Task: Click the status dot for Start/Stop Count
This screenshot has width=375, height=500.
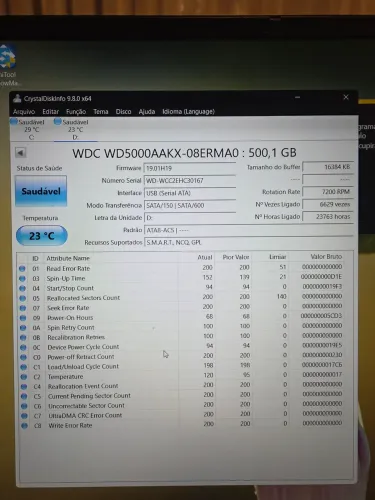Action: pyautogui.click(x=22, y=288)
